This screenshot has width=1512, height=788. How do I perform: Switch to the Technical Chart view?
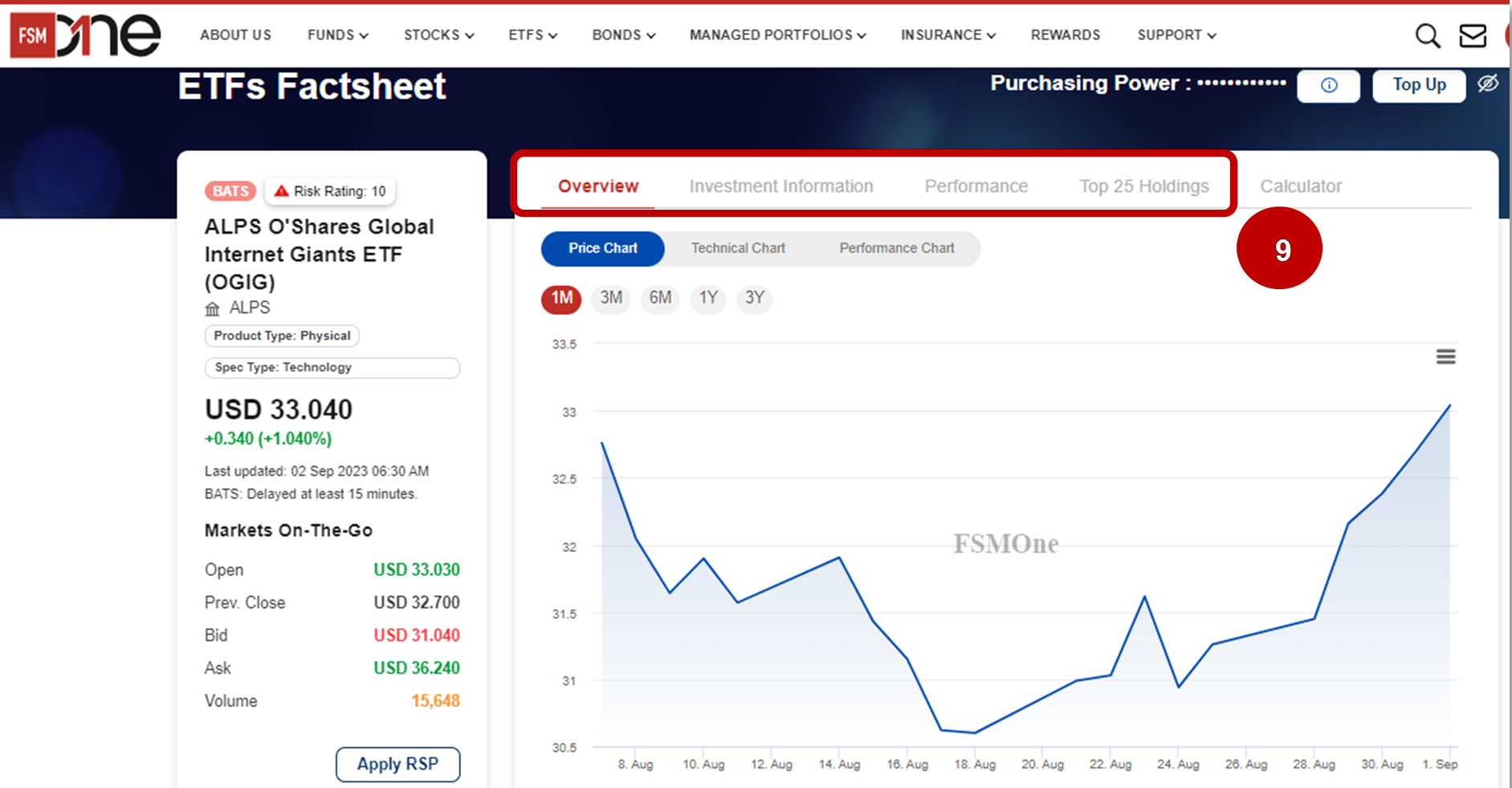tap(737, 248)
